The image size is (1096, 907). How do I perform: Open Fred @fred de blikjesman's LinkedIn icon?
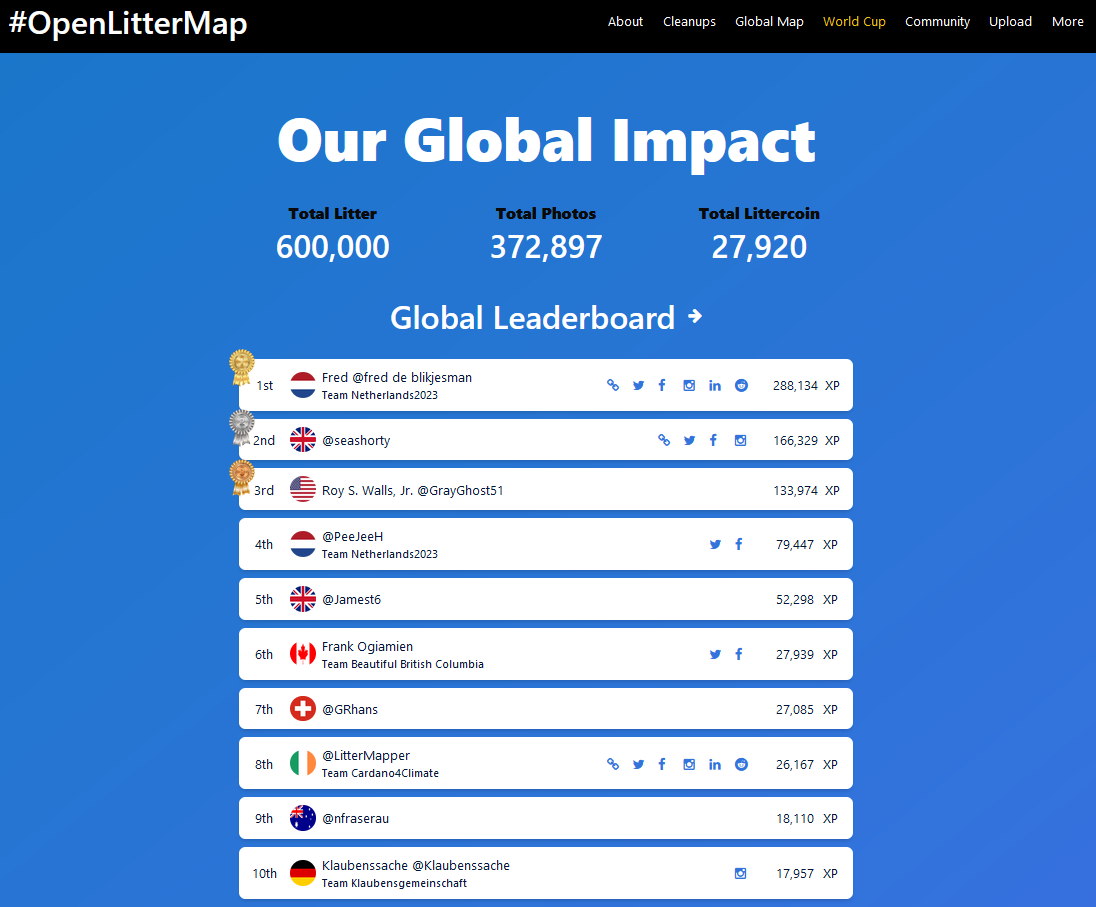pyautogui.click(x=715, y=385)
